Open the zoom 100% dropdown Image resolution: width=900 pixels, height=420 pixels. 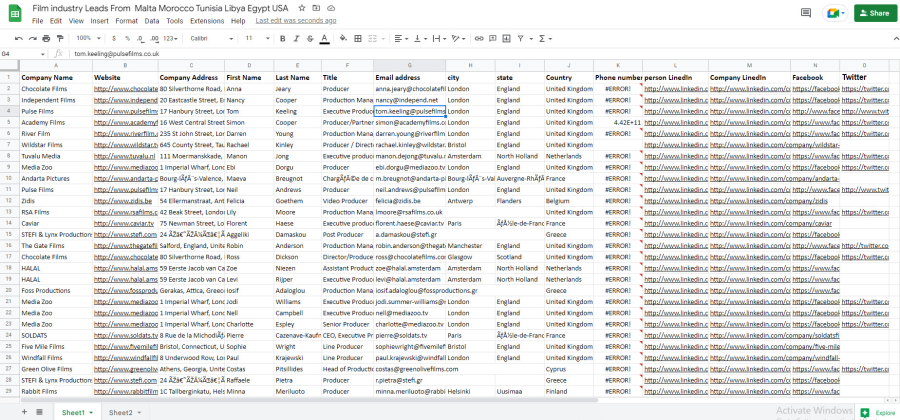[x=89, y=38]
